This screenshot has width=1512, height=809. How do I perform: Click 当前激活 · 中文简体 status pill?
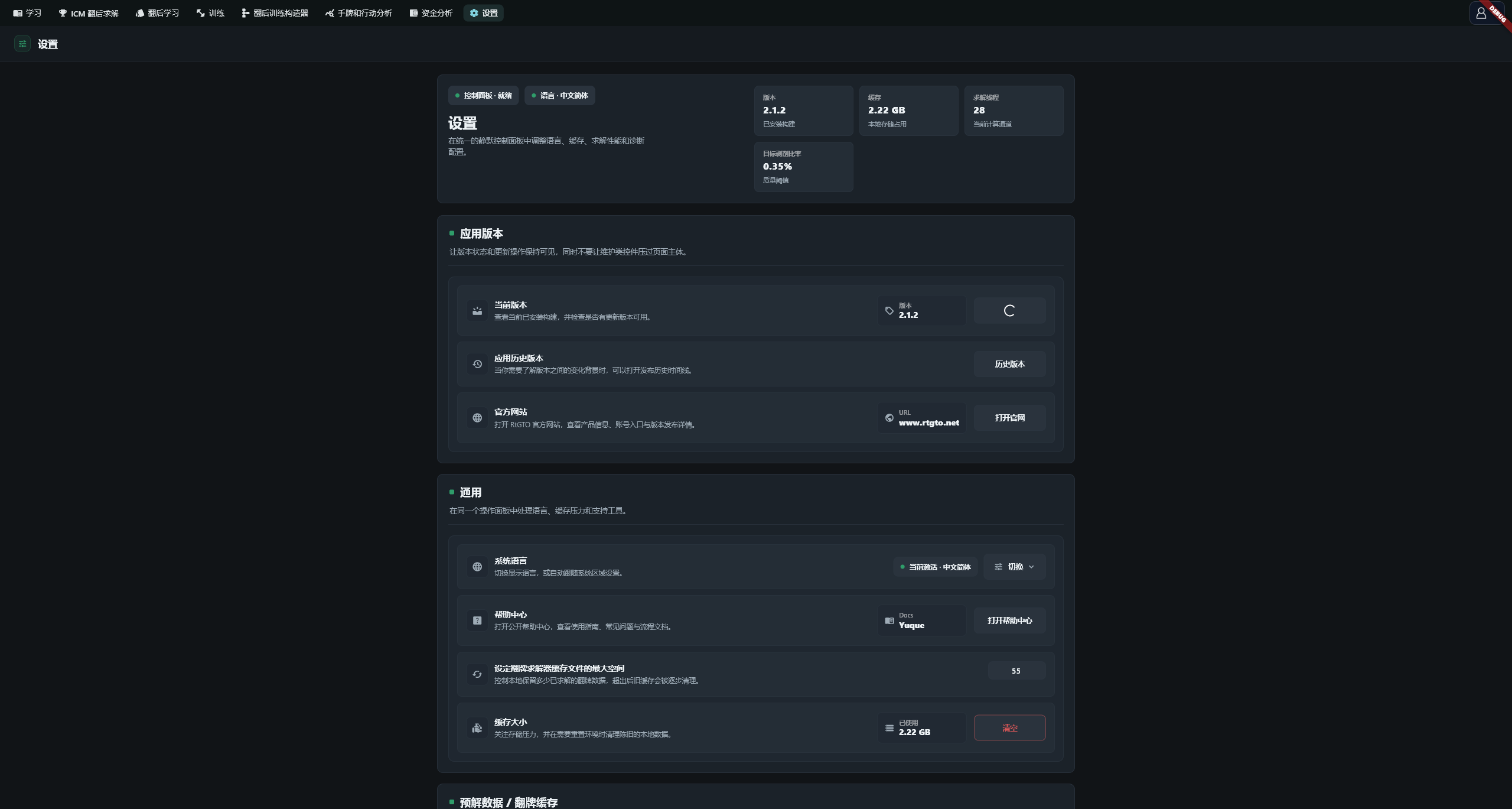click(x=936, y=567)
